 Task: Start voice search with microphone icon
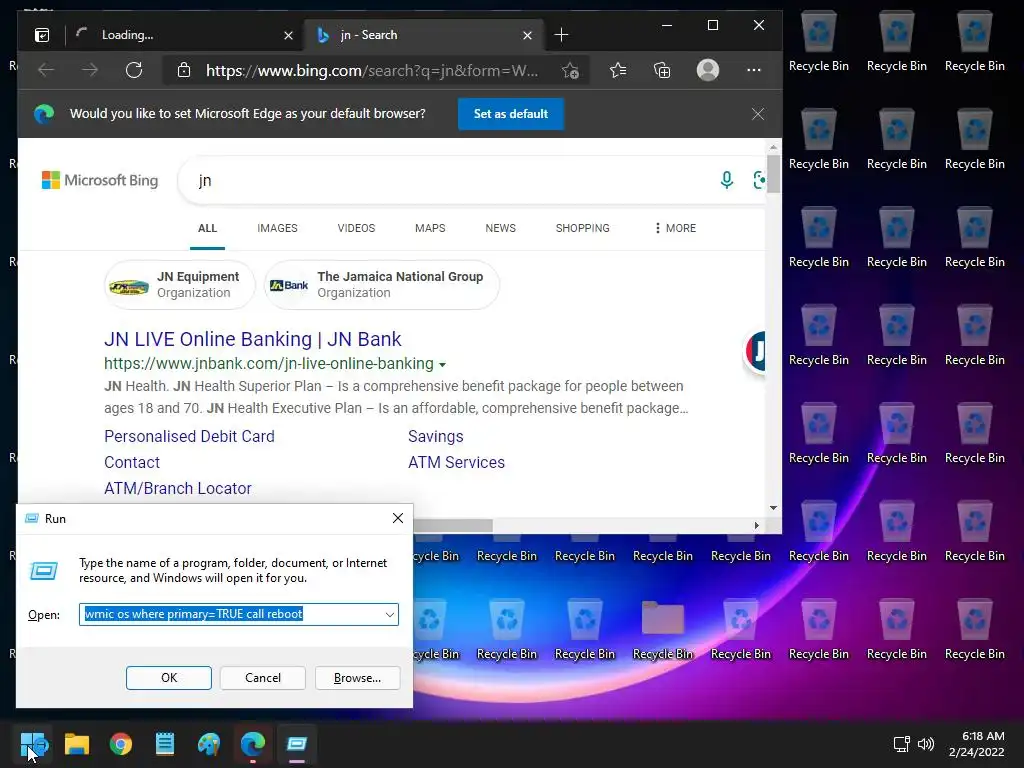pyautogui.click(x=726, y=180)
